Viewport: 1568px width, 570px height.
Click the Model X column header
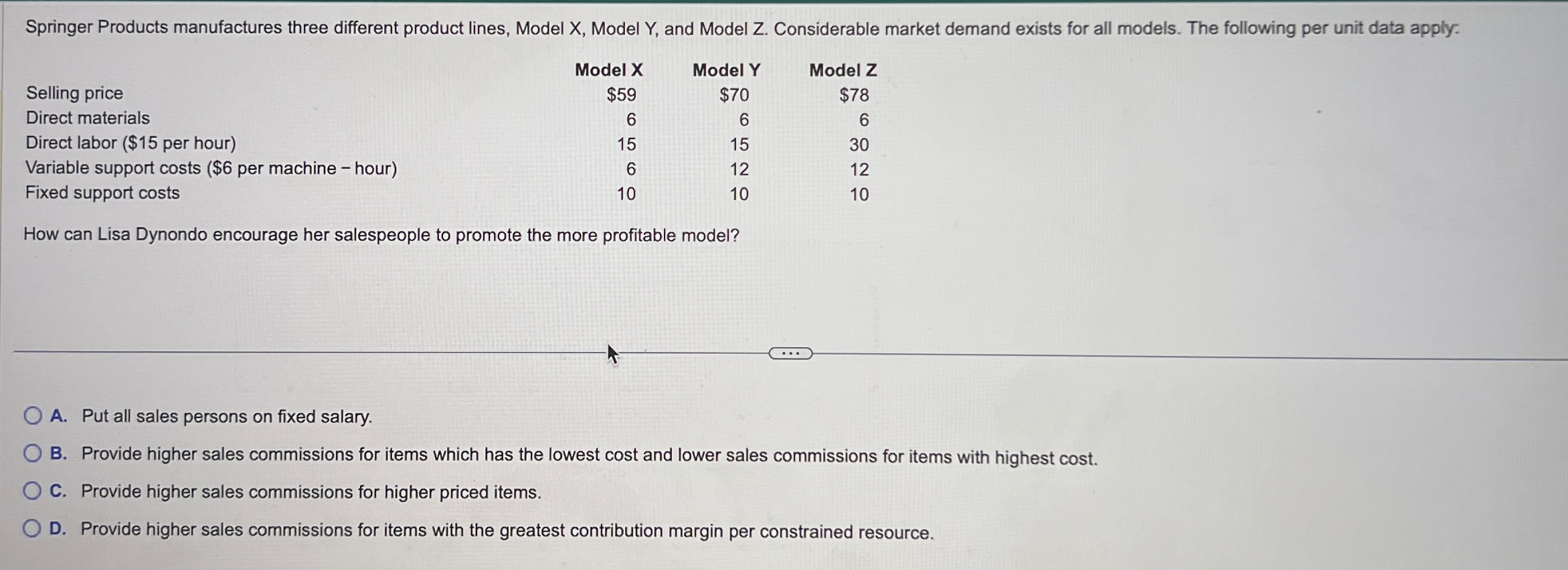click(608, 71)
